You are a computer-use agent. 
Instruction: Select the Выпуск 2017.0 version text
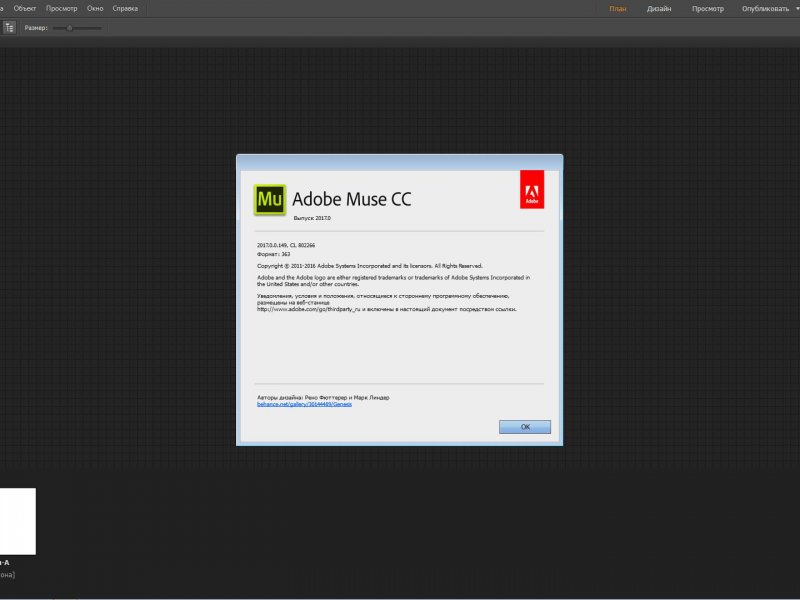[312, 218]
